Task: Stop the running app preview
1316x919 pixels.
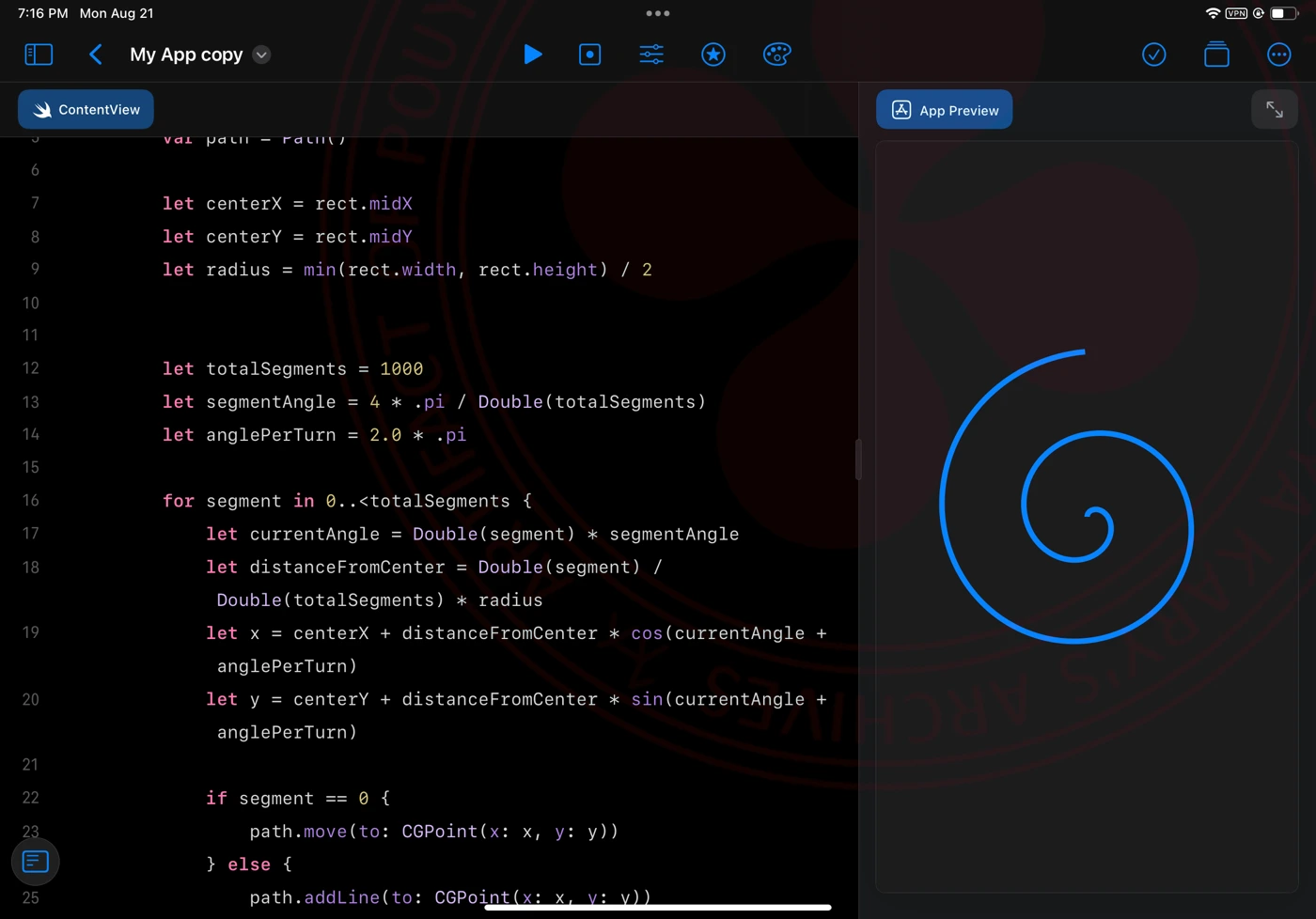Action: click(589, 54)
